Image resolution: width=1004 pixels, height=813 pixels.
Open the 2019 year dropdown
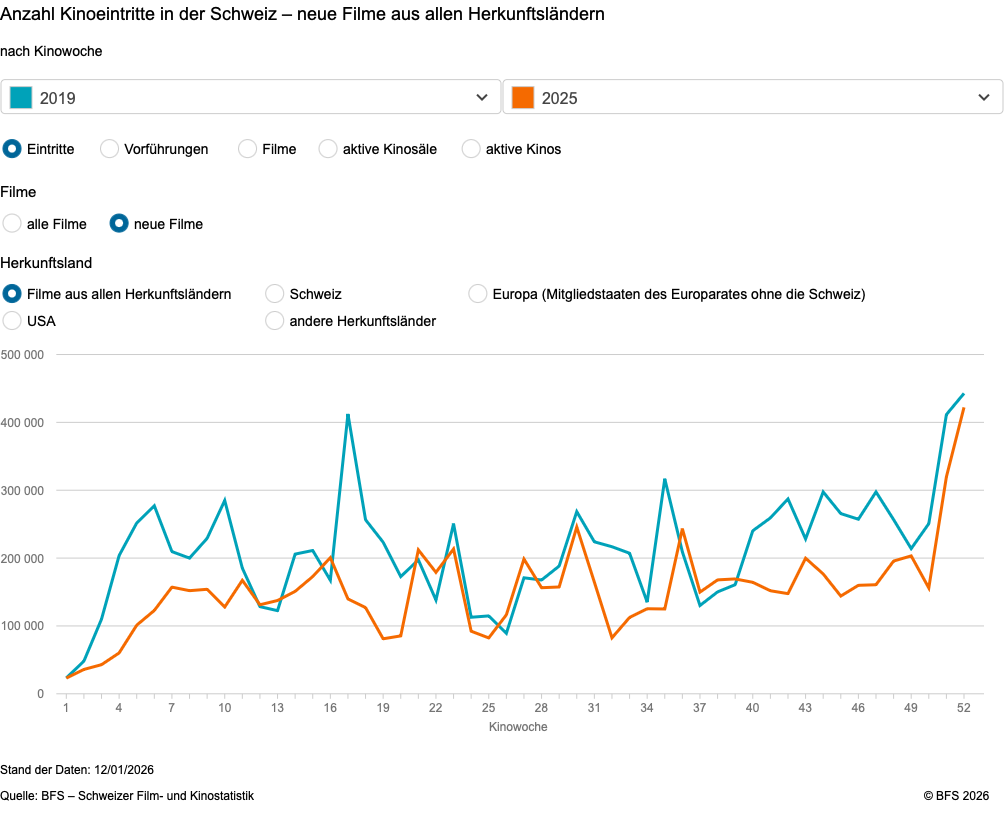point(250,97)
